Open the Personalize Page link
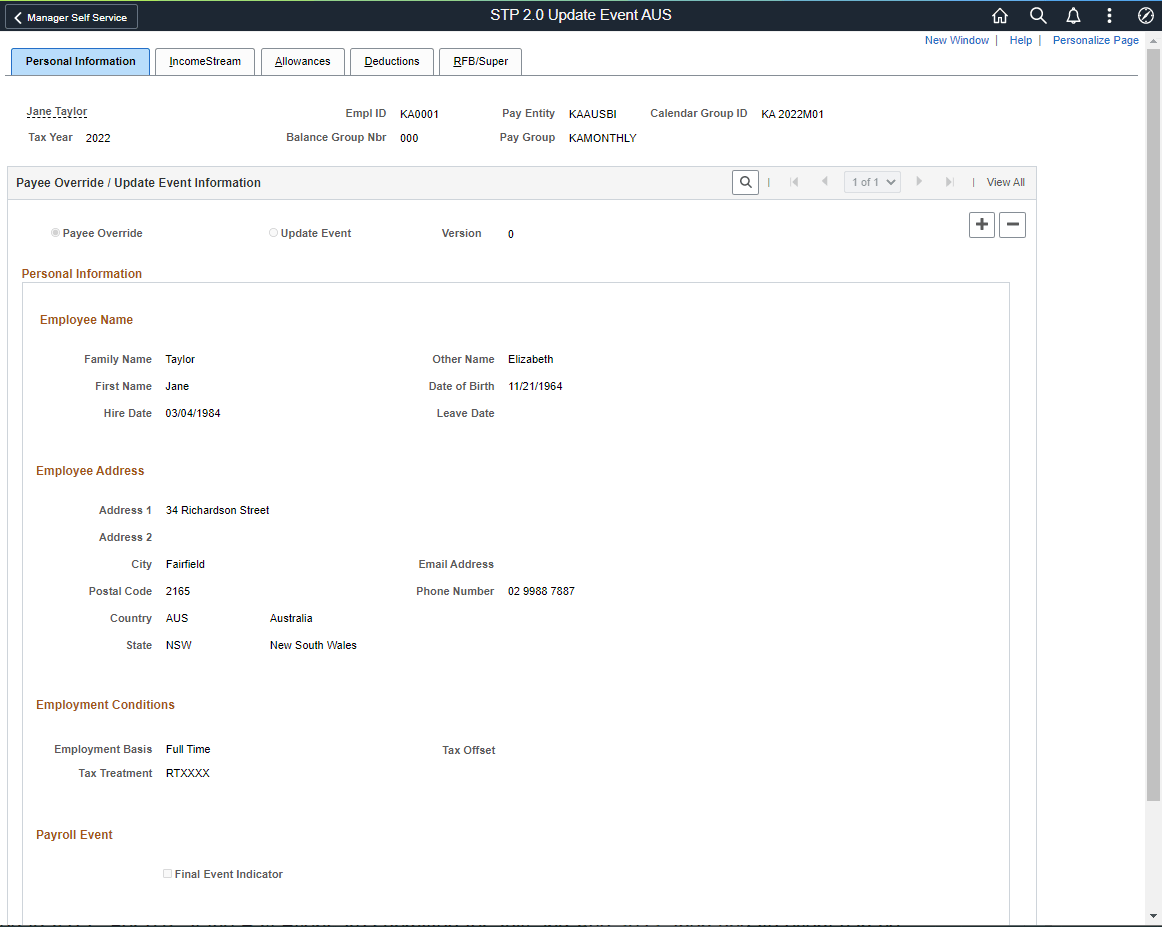 (x=1095, y=40)
